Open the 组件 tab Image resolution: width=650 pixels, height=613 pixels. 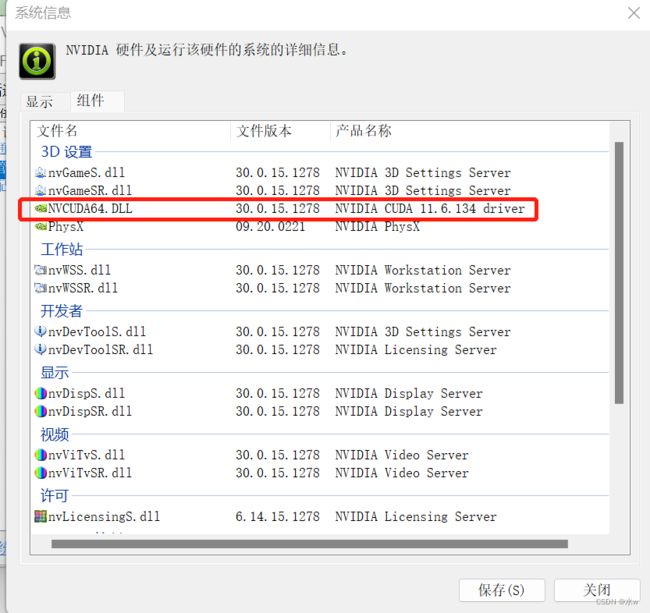tap(90, 101)
